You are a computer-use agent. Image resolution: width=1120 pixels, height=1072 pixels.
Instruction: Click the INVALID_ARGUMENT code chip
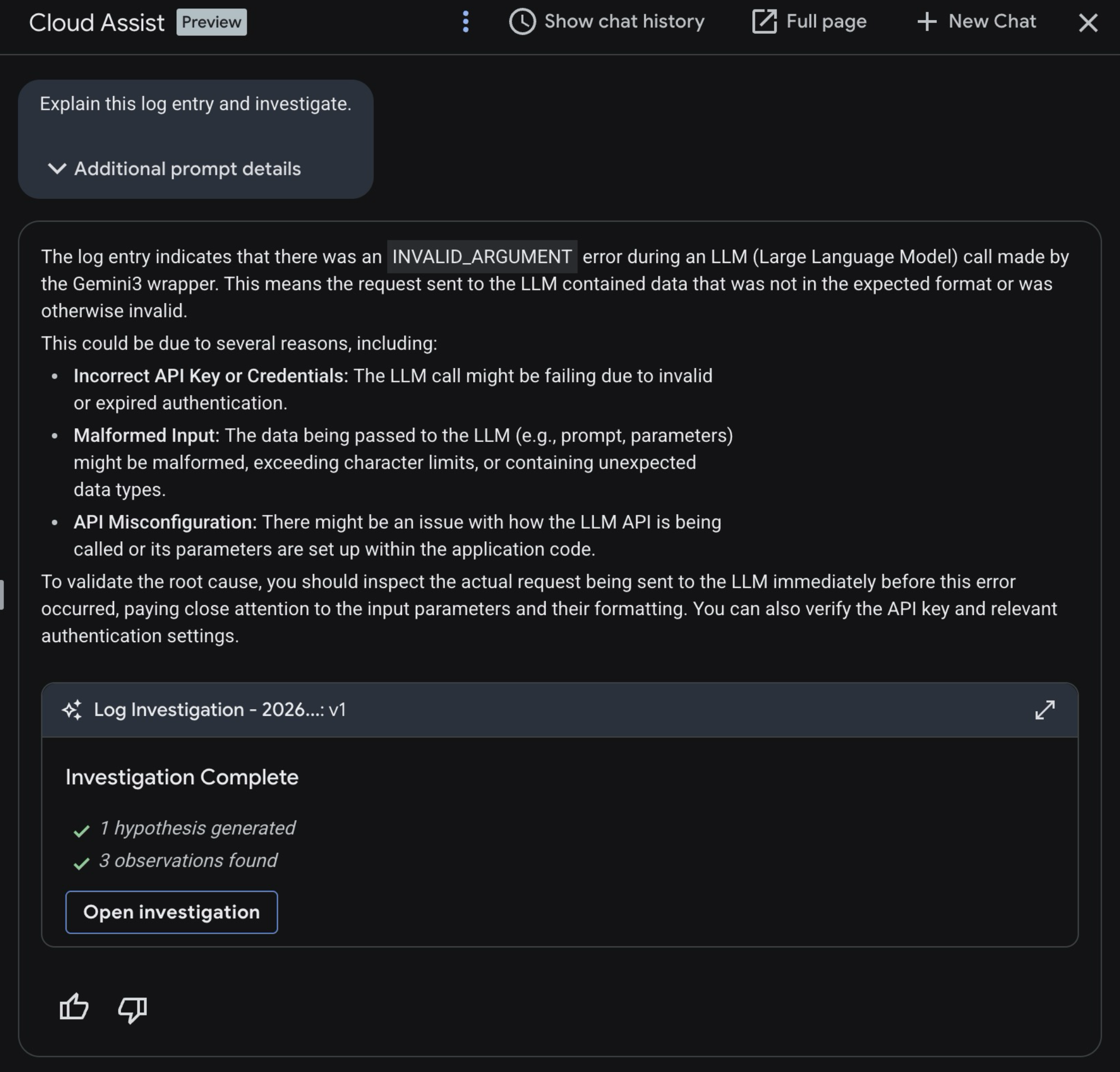pos(482,257)
